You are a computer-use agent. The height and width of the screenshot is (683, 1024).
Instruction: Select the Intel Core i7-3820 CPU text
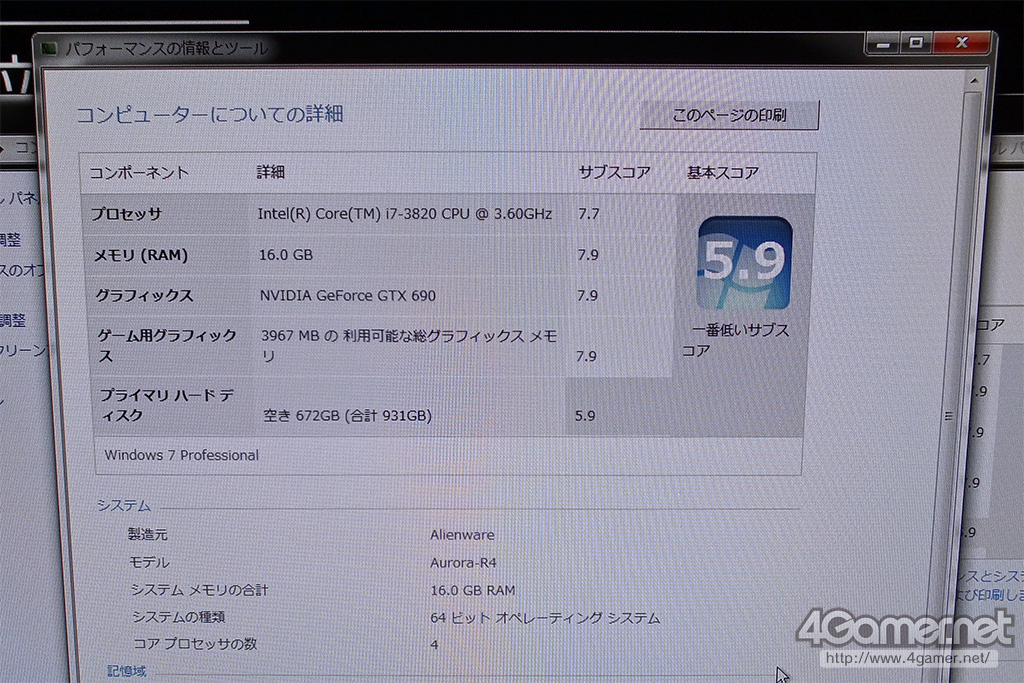[x=405, y=214]
